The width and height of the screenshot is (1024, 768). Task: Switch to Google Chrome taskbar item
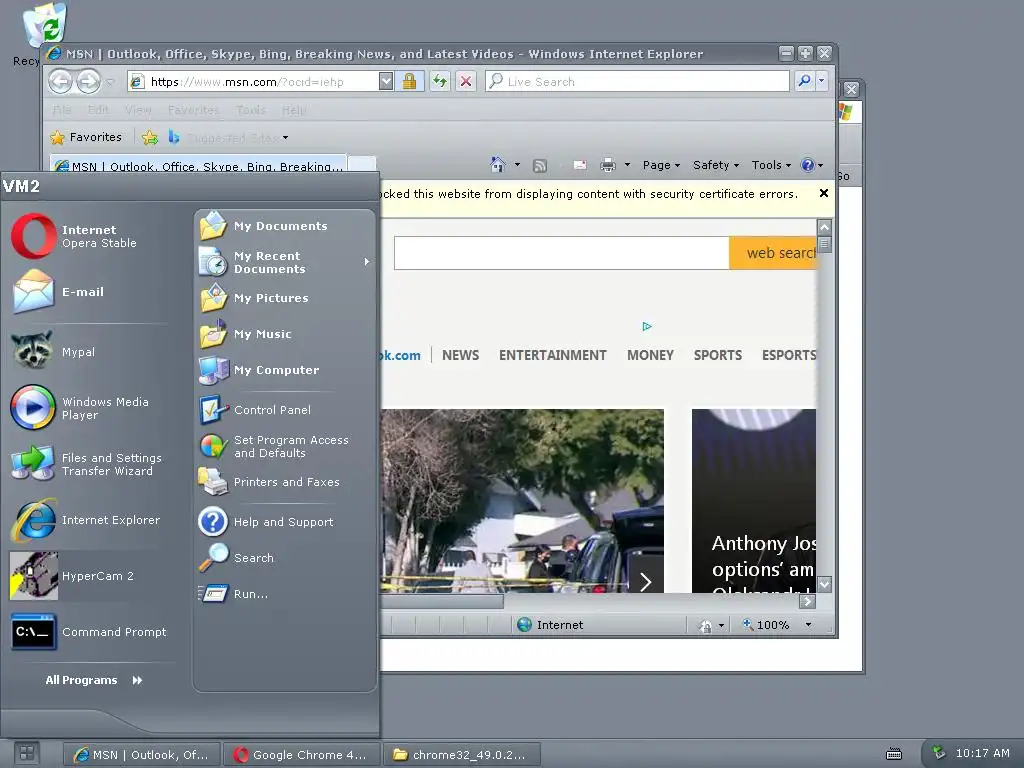point(303,755)
